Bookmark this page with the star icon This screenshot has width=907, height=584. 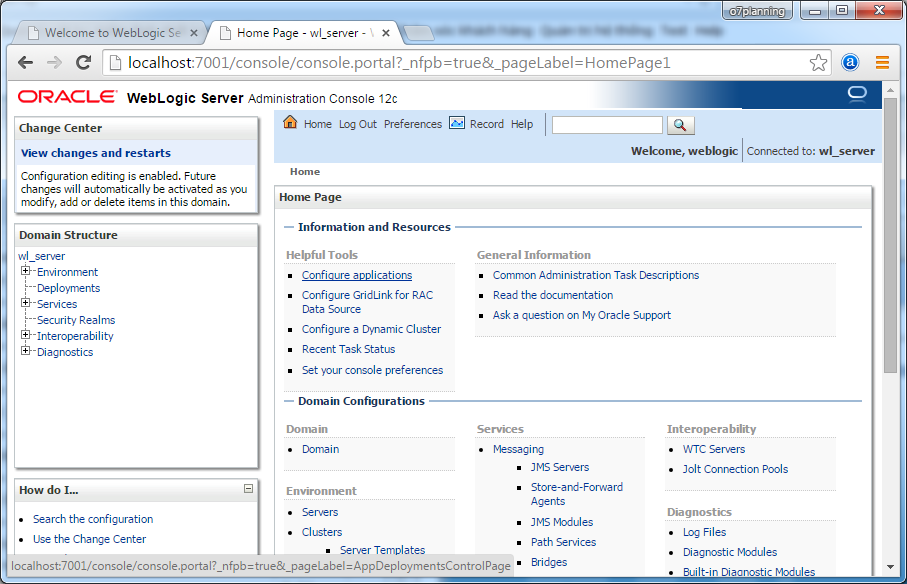pos(818,62)
